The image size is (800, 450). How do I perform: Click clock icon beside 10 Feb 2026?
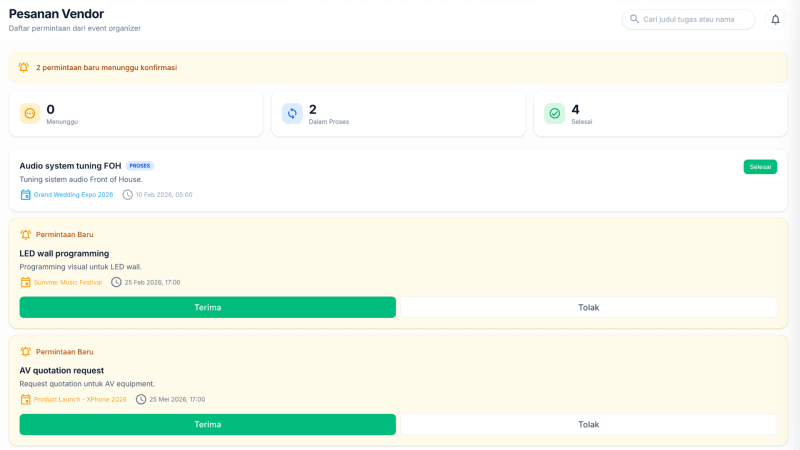click(x=127, y=195)
